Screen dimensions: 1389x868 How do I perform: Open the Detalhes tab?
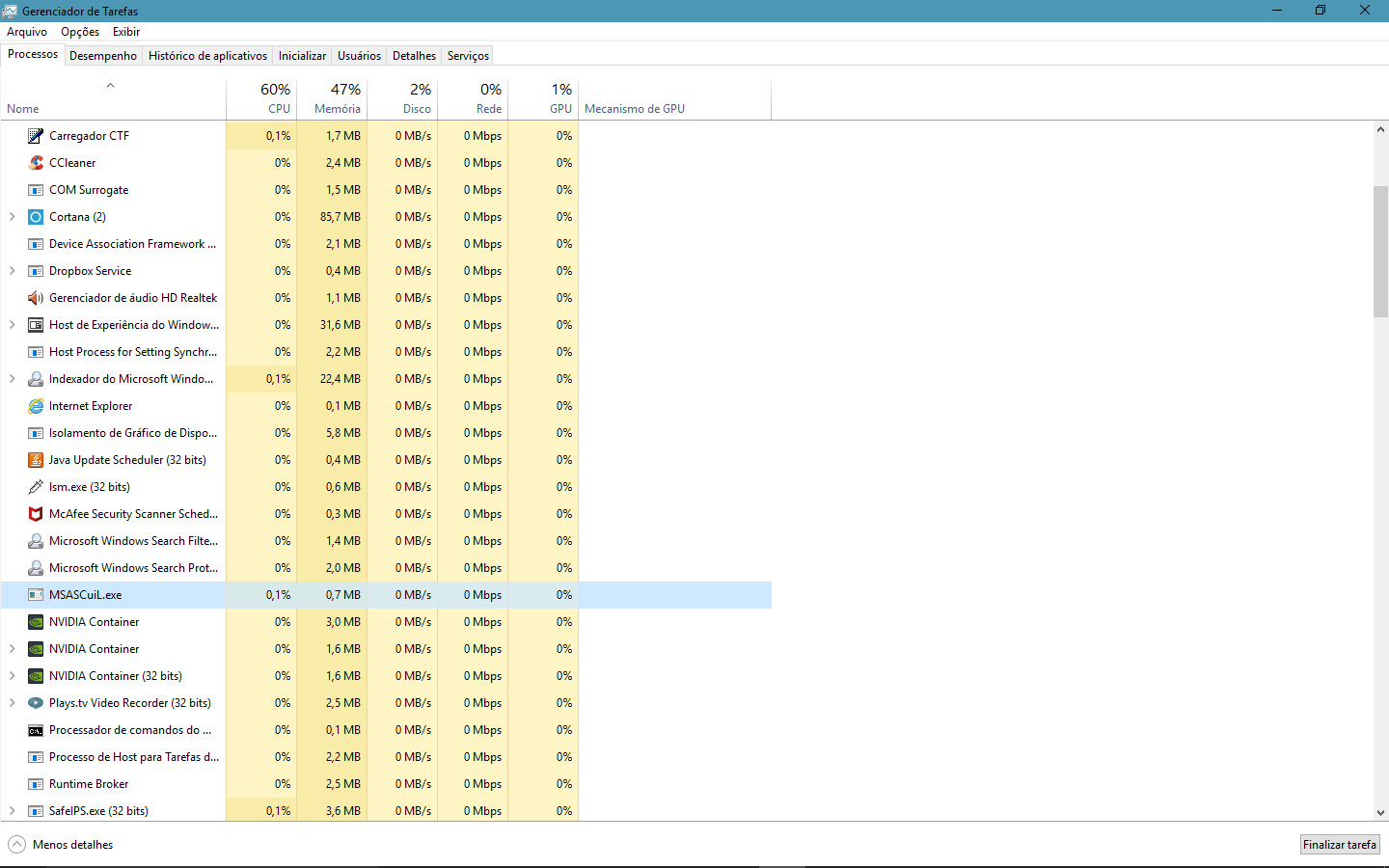[x=414, y=56]
